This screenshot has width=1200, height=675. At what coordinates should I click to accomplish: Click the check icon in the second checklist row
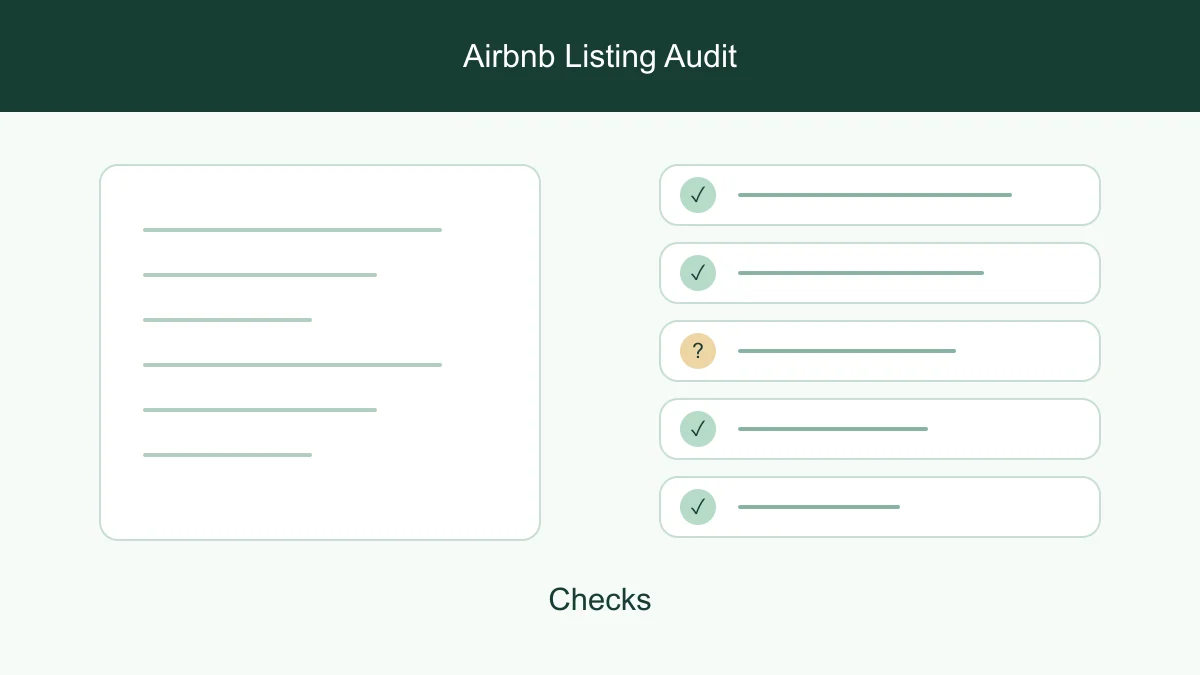698,273
